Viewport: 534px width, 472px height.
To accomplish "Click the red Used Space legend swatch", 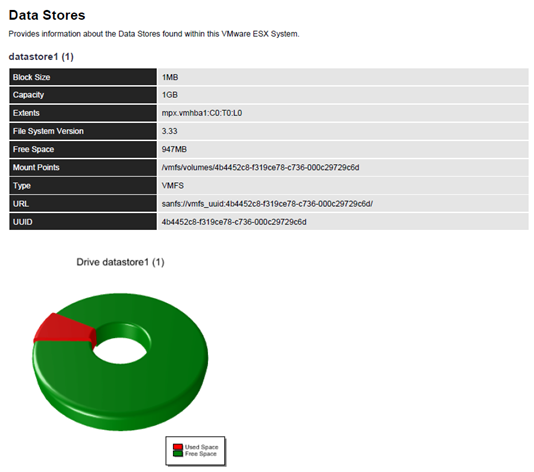I will tap(178, 446).
